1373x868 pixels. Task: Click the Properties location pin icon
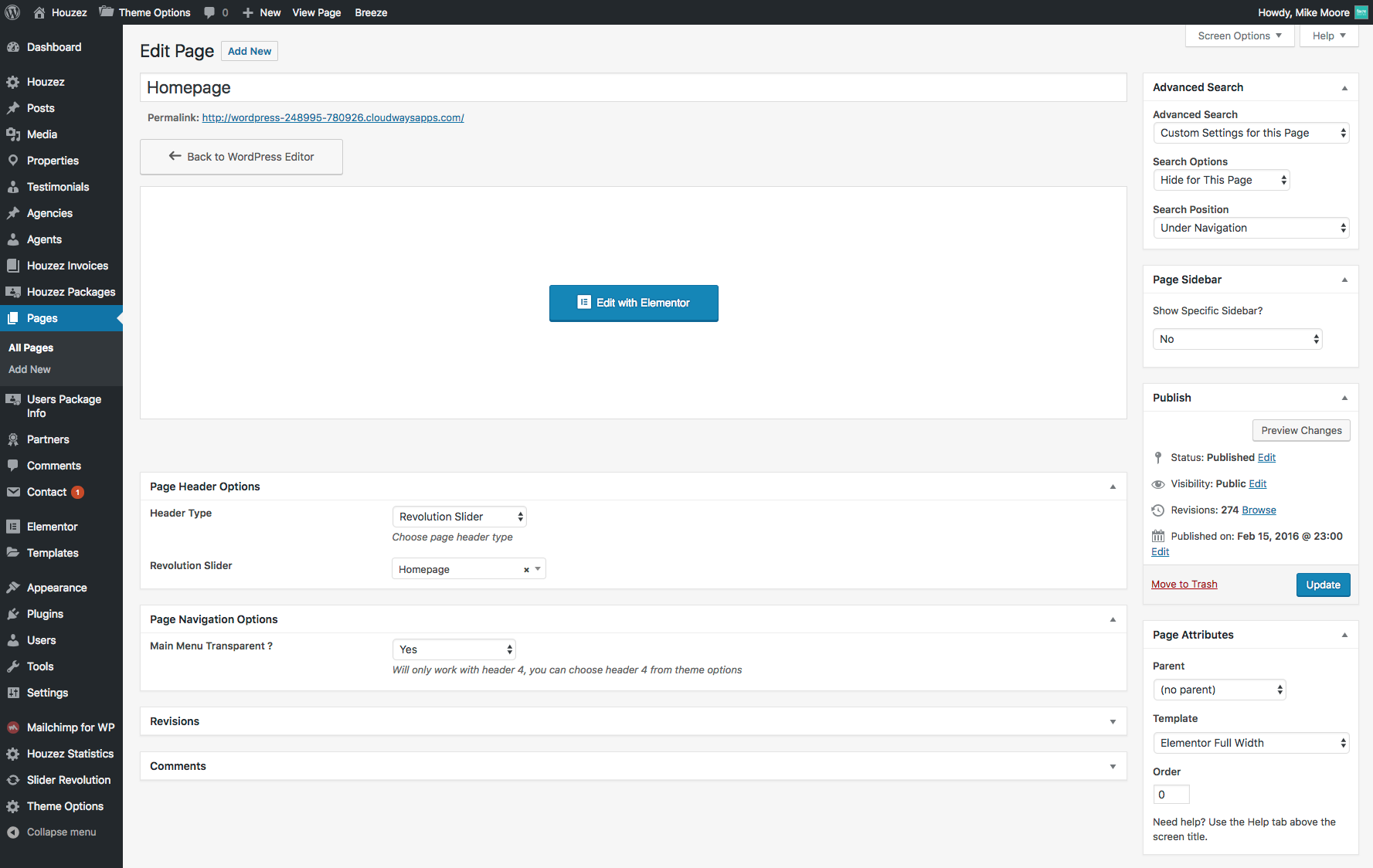(x=13, y=161)
